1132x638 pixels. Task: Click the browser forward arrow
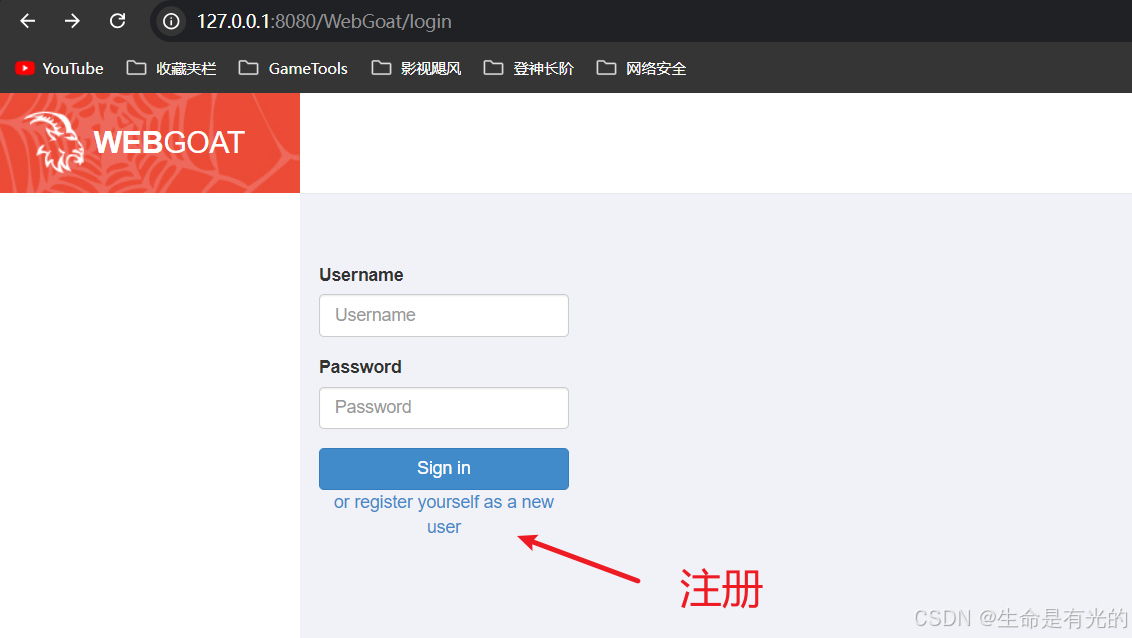pyautogui.click(x=72, y=21)
